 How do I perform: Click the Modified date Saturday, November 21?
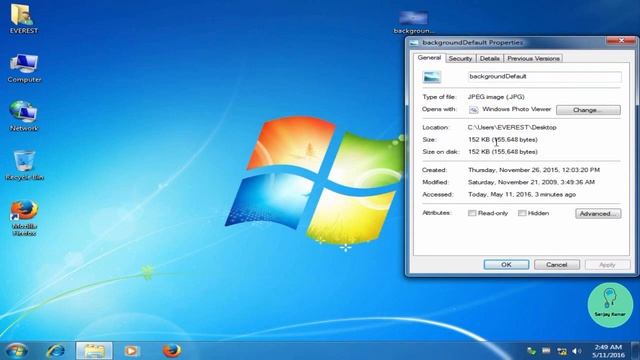[531, 182]
